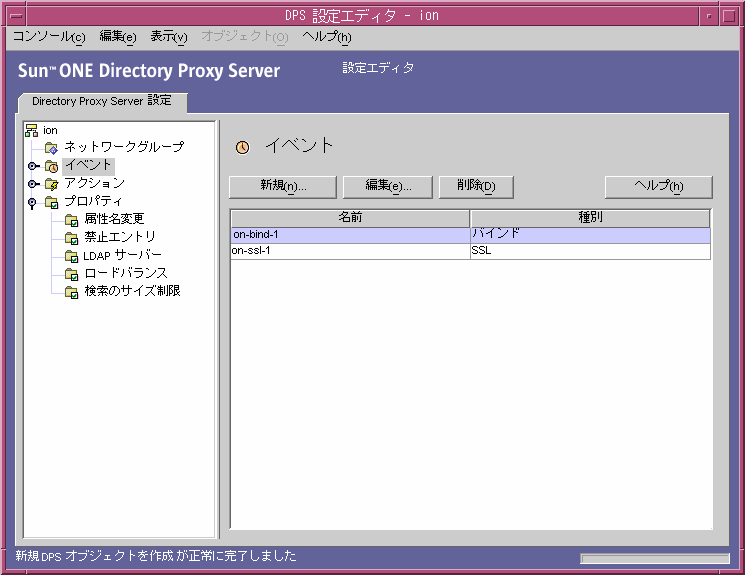Click the アクション lightning folder icon
This screenshot has height=575, width=745.
51,184
